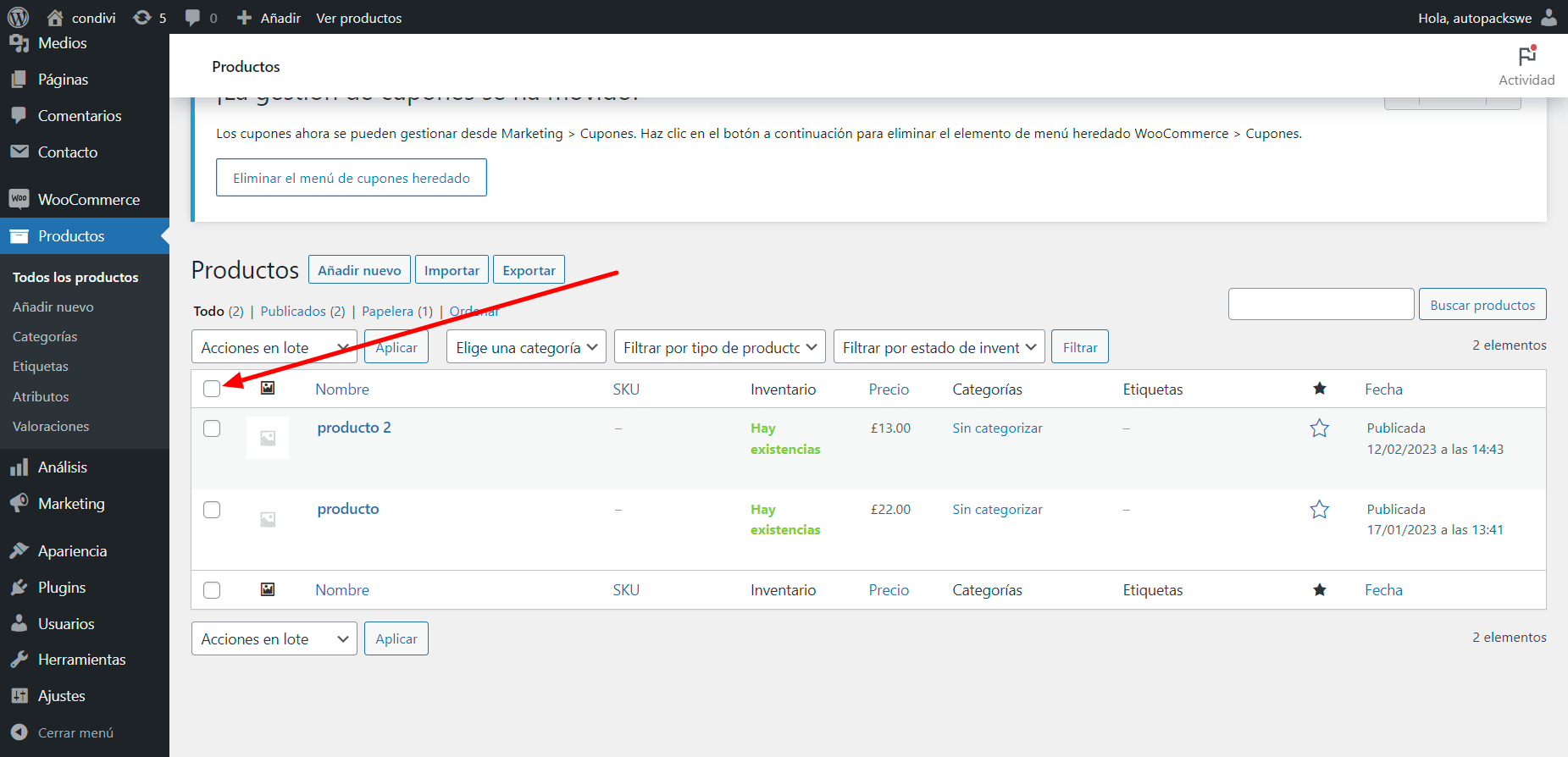Check the checkbox for producto 2
The height and width of the screenshot is (757, 1568).
click(x=212, y=428)
